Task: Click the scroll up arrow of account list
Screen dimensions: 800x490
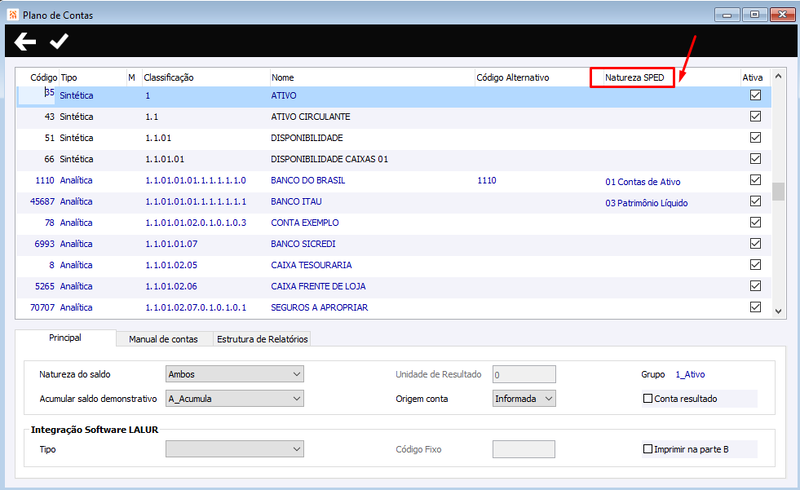Action: coord(778,76)
